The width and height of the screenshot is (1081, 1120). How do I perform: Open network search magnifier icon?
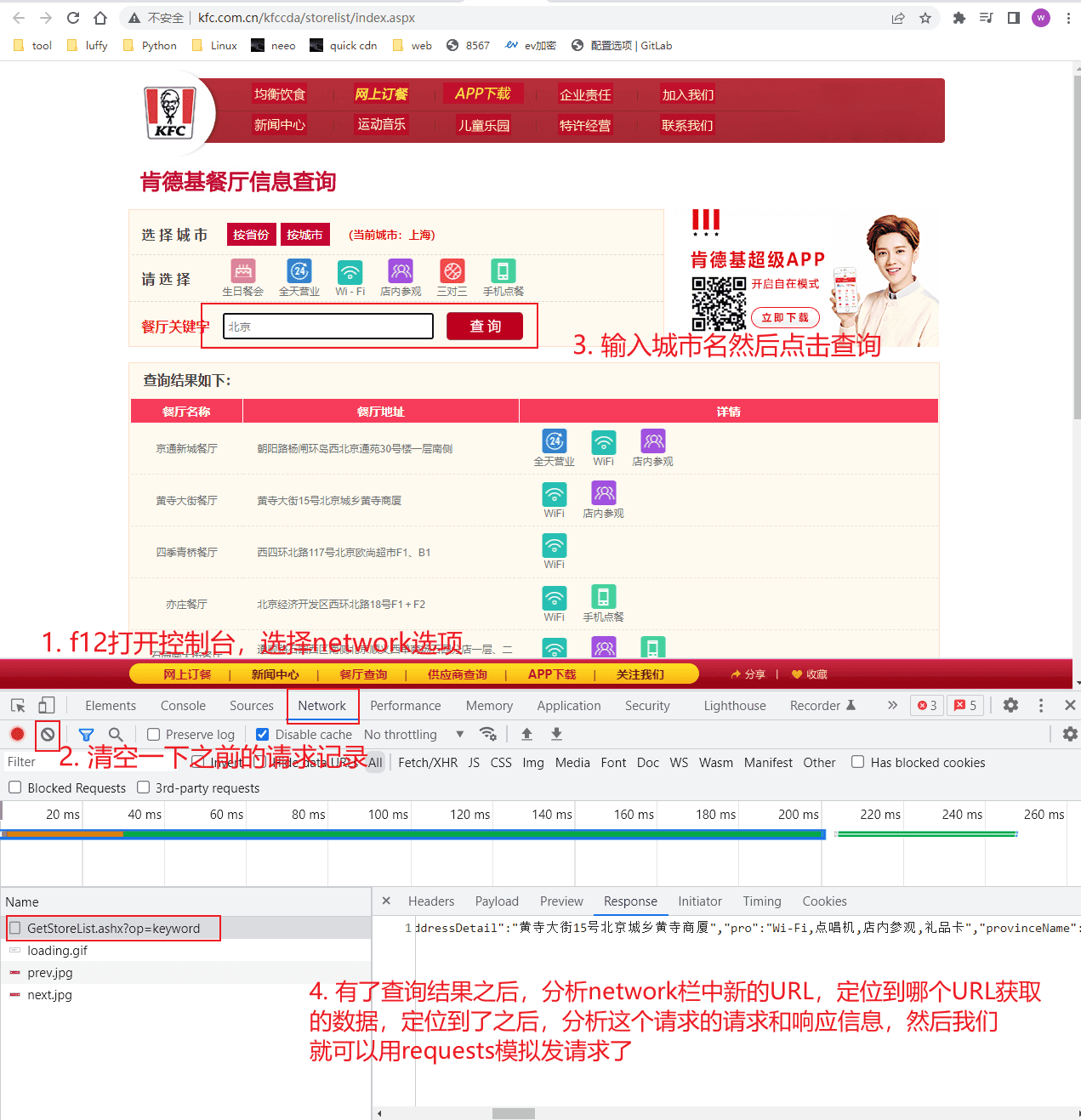116,734
